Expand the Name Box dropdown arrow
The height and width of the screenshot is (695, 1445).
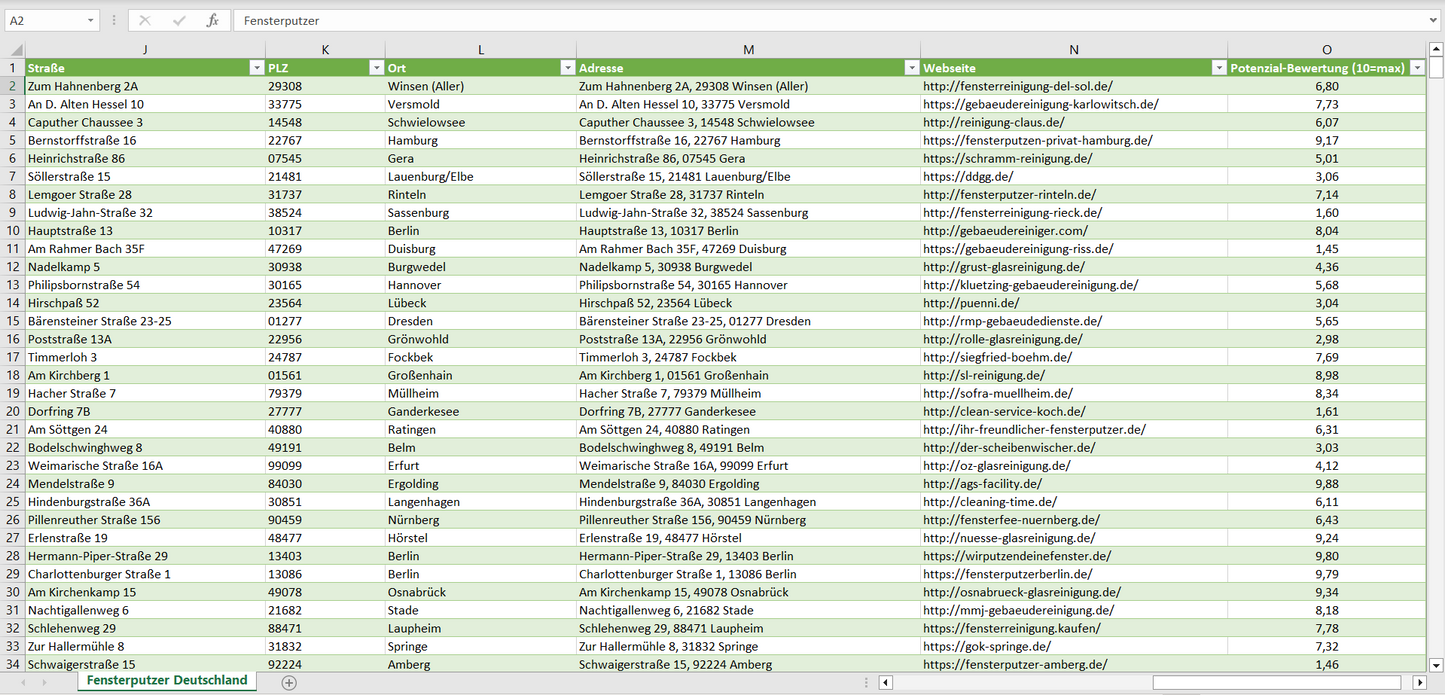(90, 20)
